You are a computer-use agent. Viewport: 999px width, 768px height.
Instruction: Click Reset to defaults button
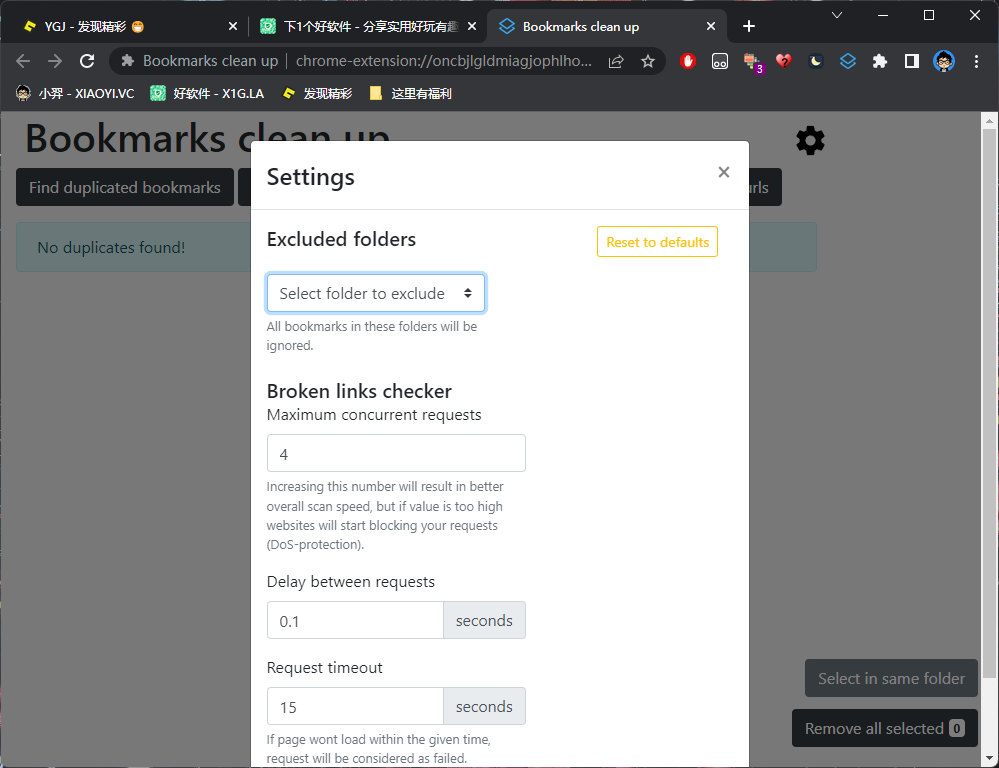point(657,242)
